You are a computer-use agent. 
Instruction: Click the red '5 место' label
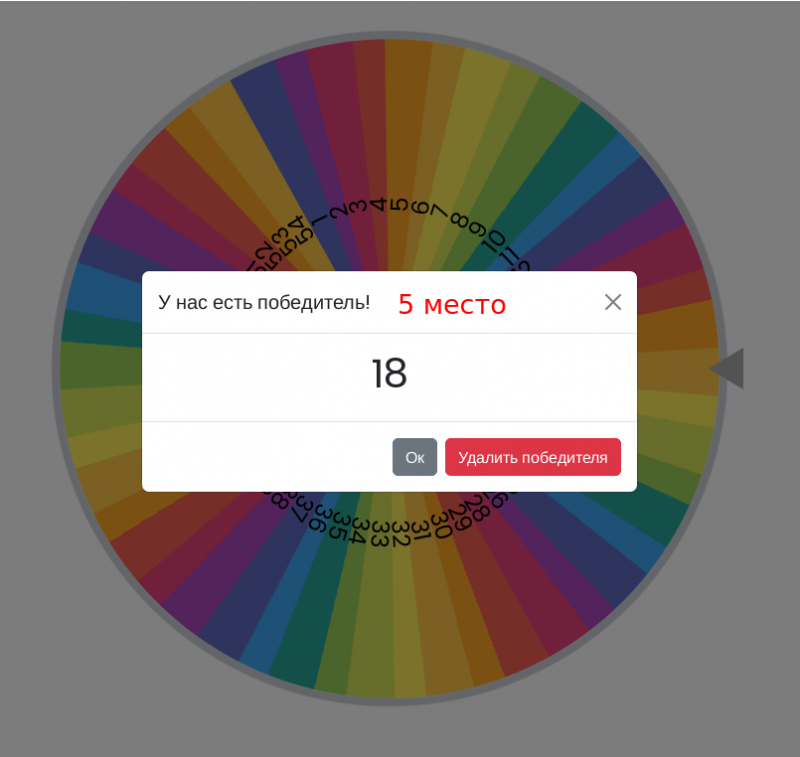tap(452, 304)
